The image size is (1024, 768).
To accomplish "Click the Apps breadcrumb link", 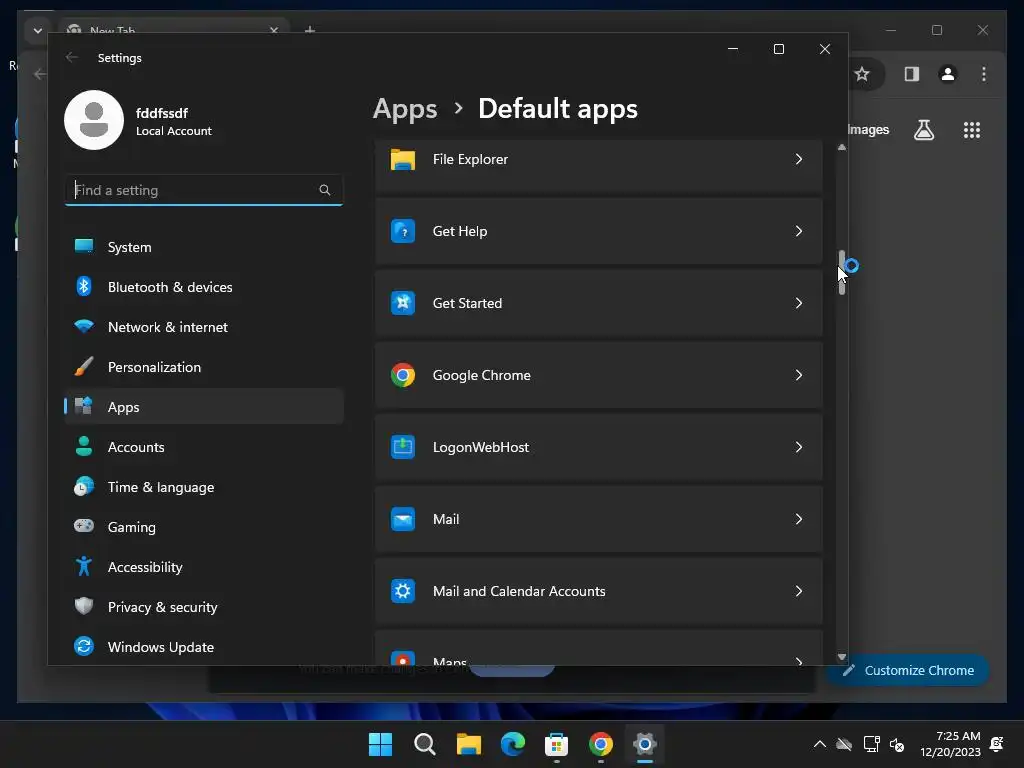I will (x=405, y=108).
